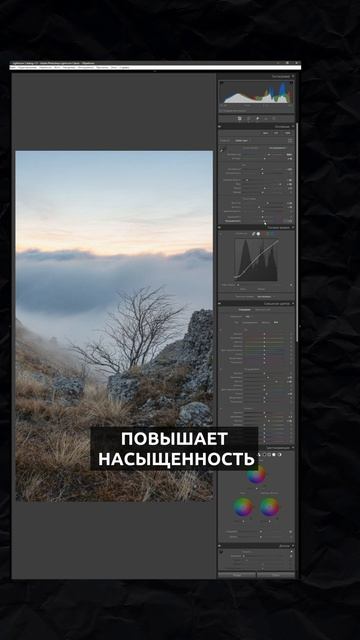Toggle highlight clipping indicator in histogram
This screenshot has height=640, width=360.
(291, 82)
